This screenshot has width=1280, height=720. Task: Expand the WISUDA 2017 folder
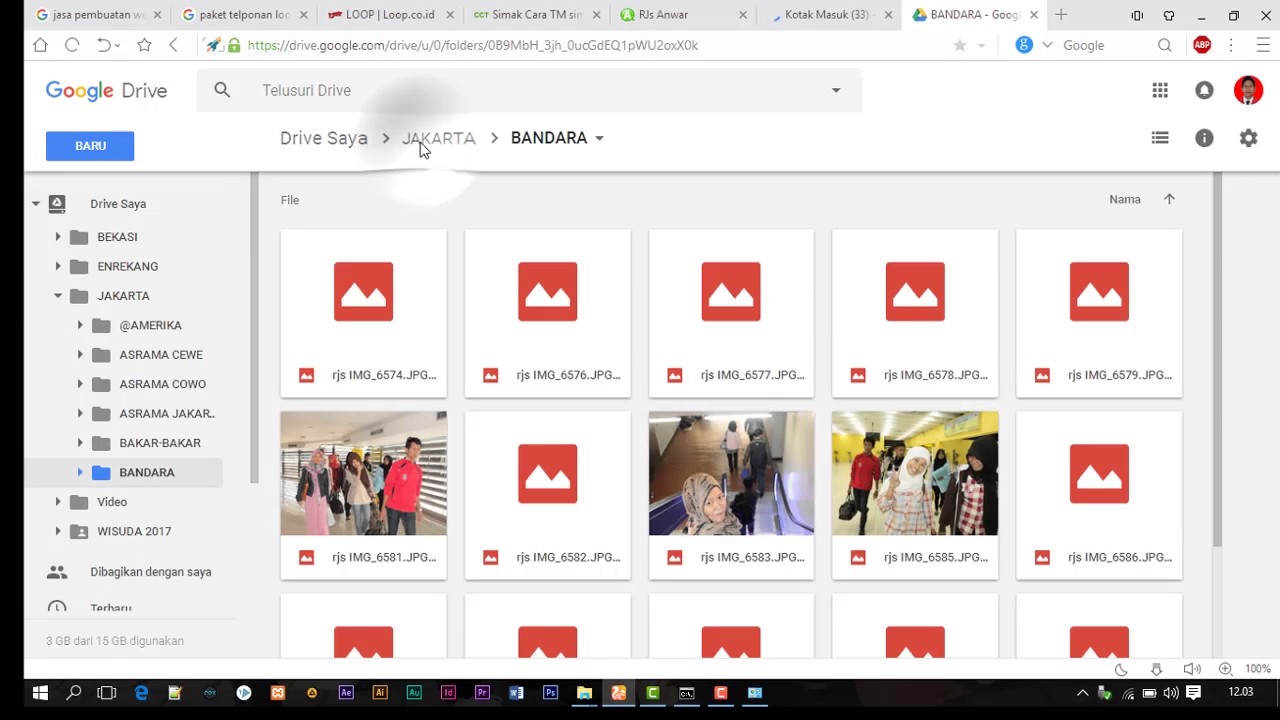(57, 531)
